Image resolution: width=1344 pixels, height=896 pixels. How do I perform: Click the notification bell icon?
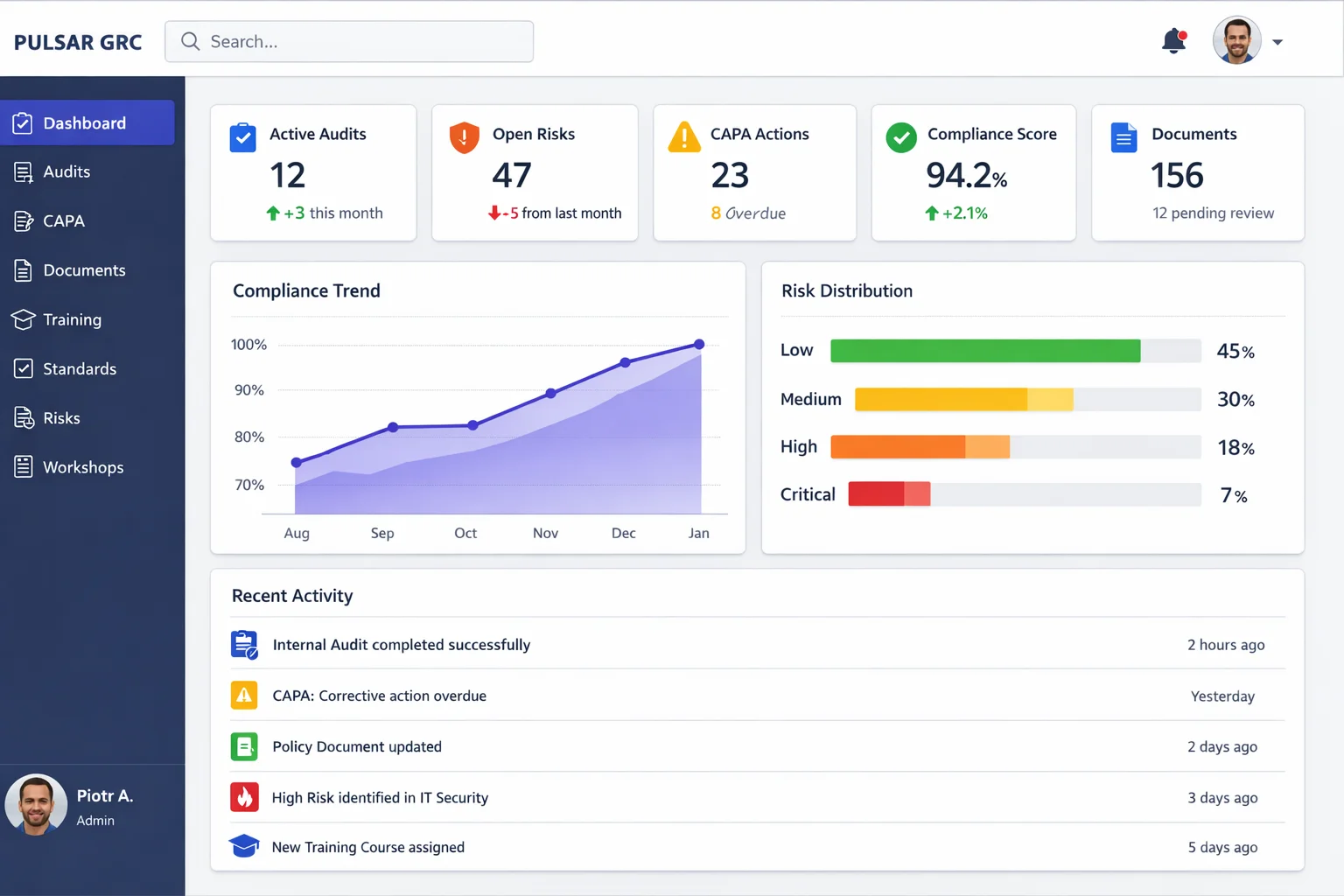1173,40
